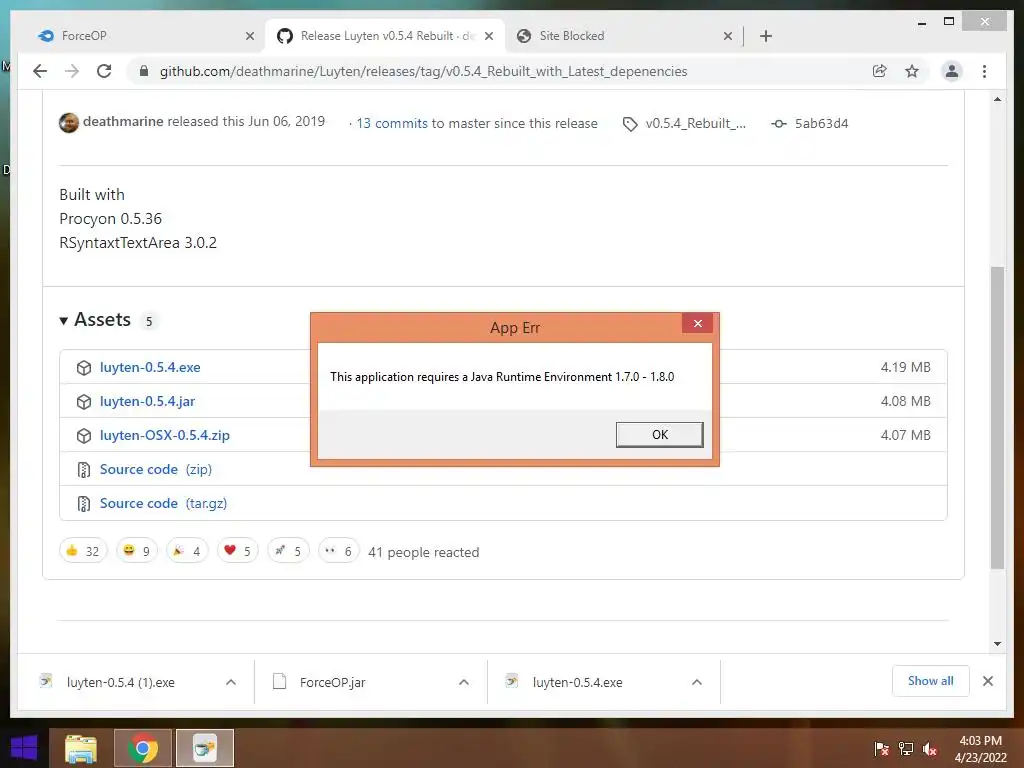
Task: Click the commit icon beside 5ab63d4
Action: [778, 123]
